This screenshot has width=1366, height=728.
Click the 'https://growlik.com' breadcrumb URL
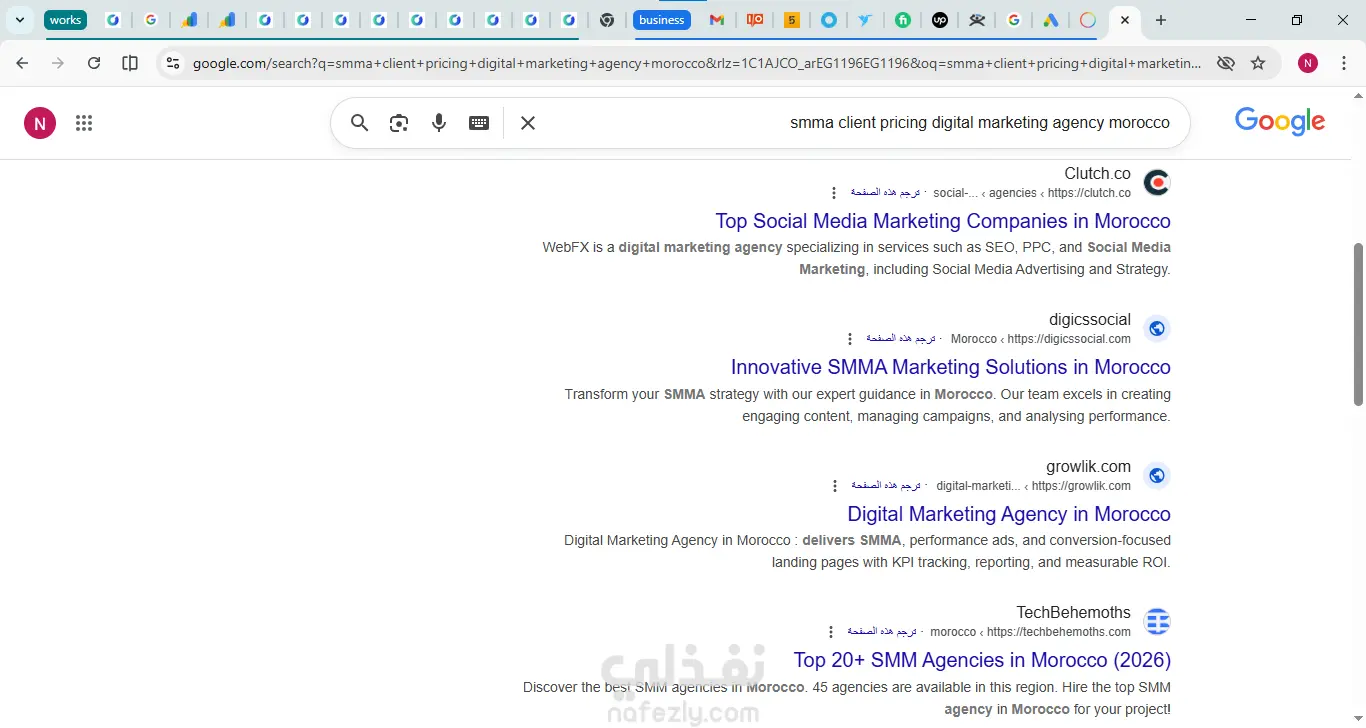tap(1081, 486)
